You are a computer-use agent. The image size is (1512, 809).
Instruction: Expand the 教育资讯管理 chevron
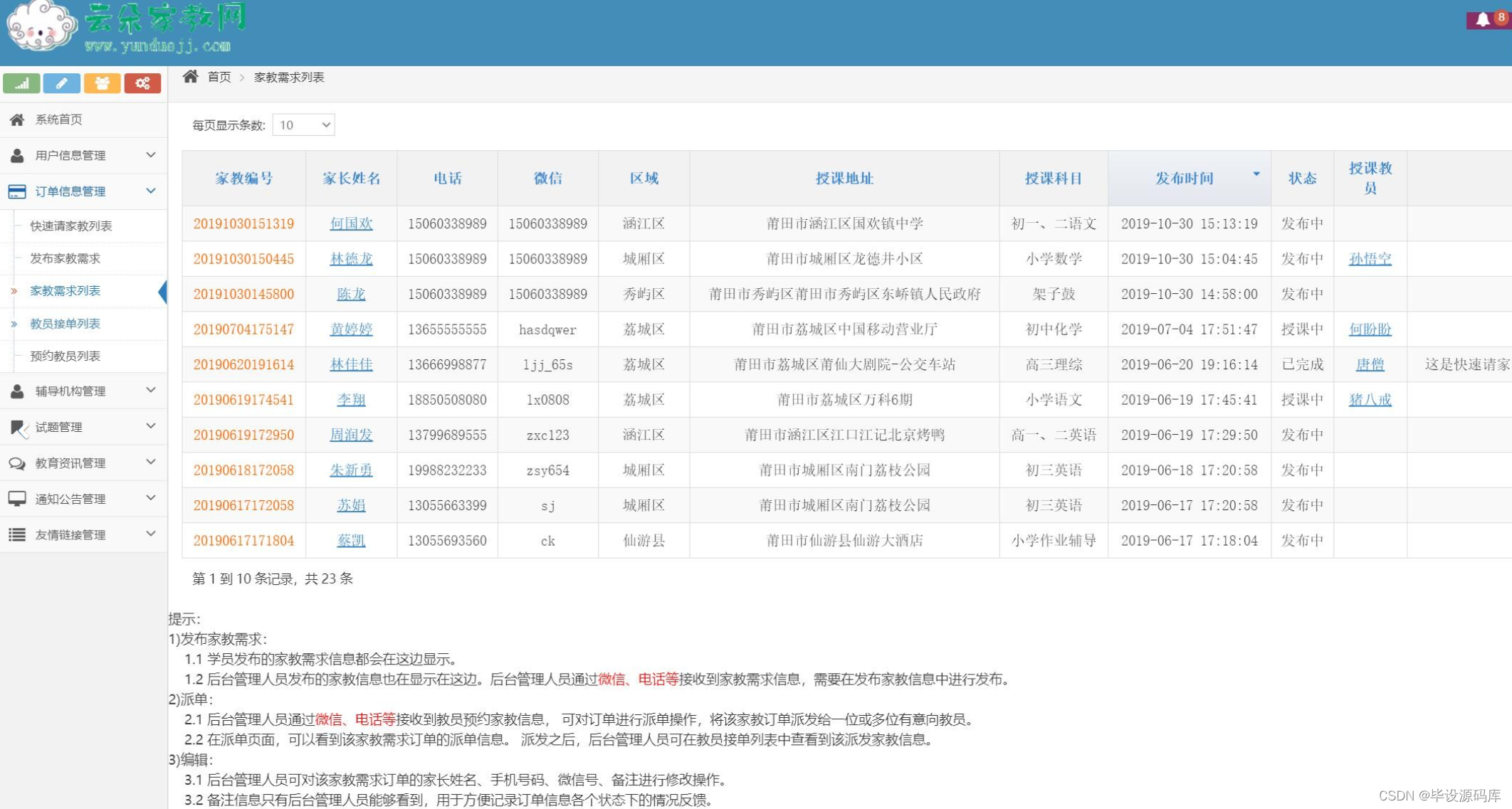[x=150, y=462]
